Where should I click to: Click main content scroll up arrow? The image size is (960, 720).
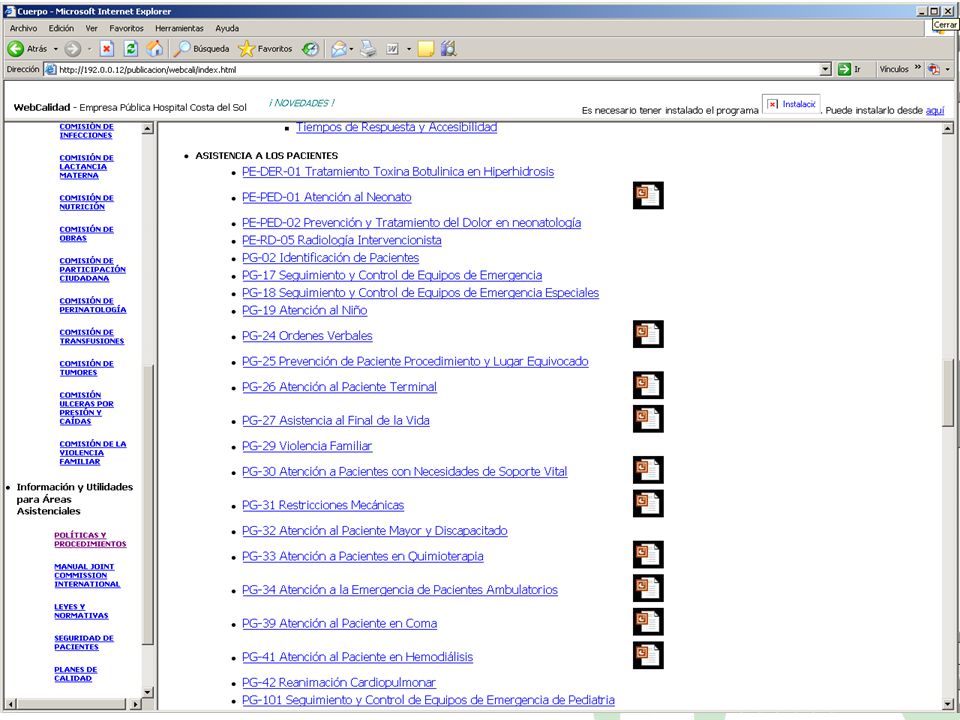pyautogui.click(x=948, y=128)
